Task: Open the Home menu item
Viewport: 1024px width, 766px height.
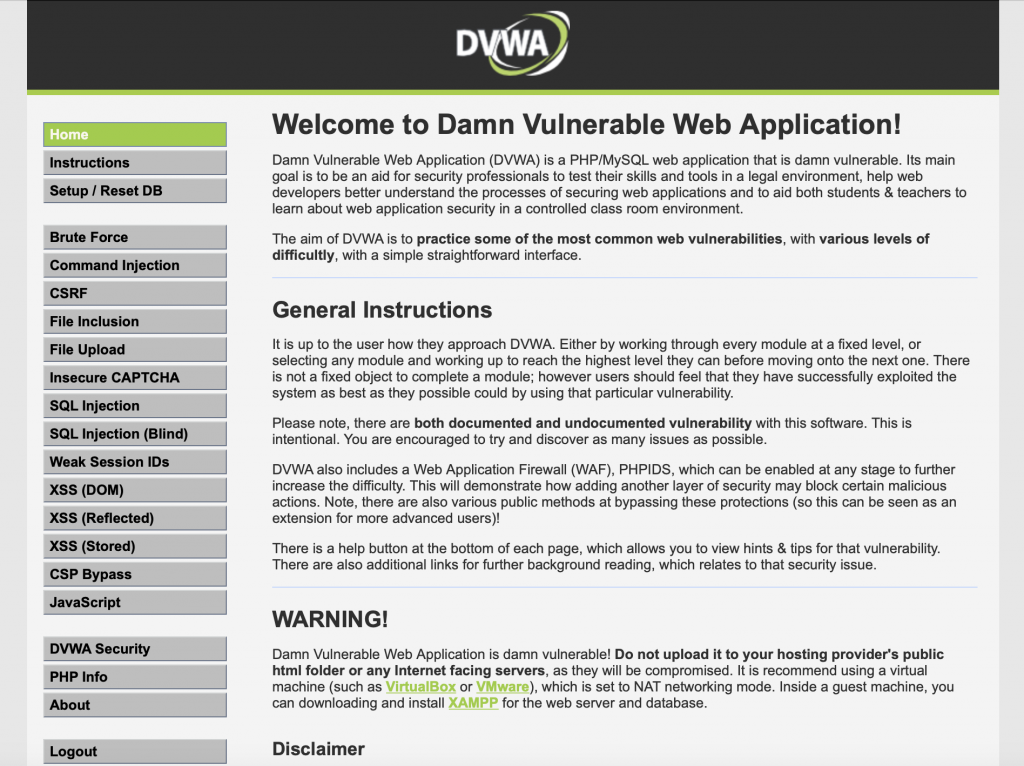Action: [135, 135]
